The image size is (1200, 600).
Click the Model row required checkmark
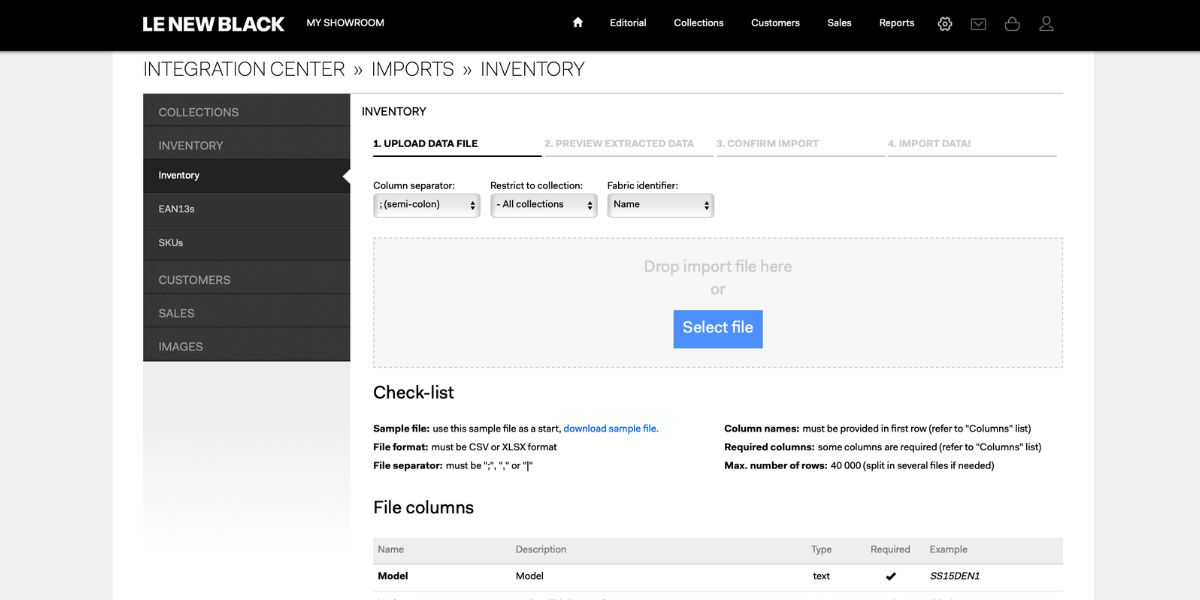pos(891,576)
